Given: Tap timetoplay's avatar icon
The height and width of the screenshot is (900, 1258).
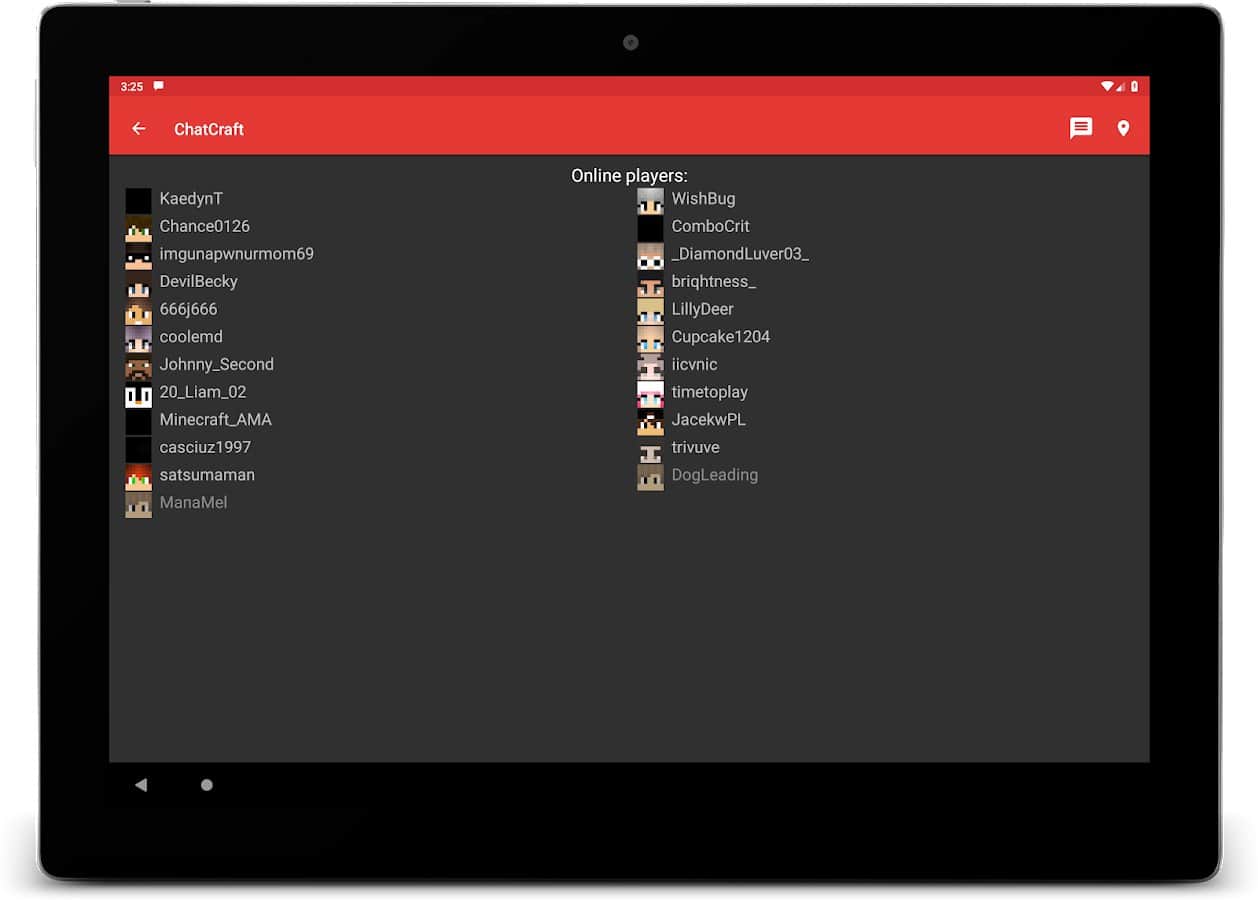Looking at the screenshot, I should pos(650,393).
